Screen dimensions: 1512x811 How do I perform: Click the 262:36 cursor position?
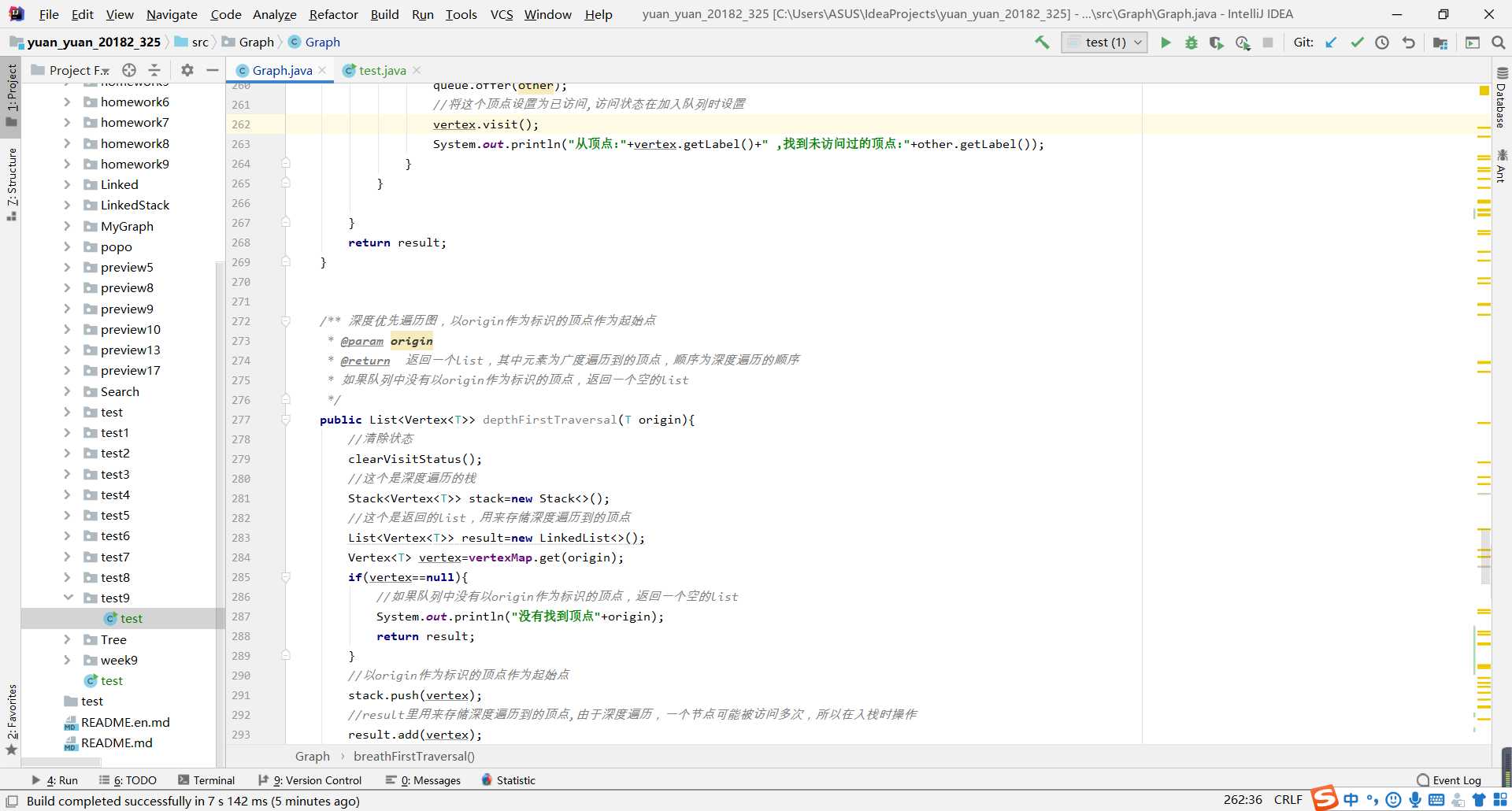coord(1243,800)
